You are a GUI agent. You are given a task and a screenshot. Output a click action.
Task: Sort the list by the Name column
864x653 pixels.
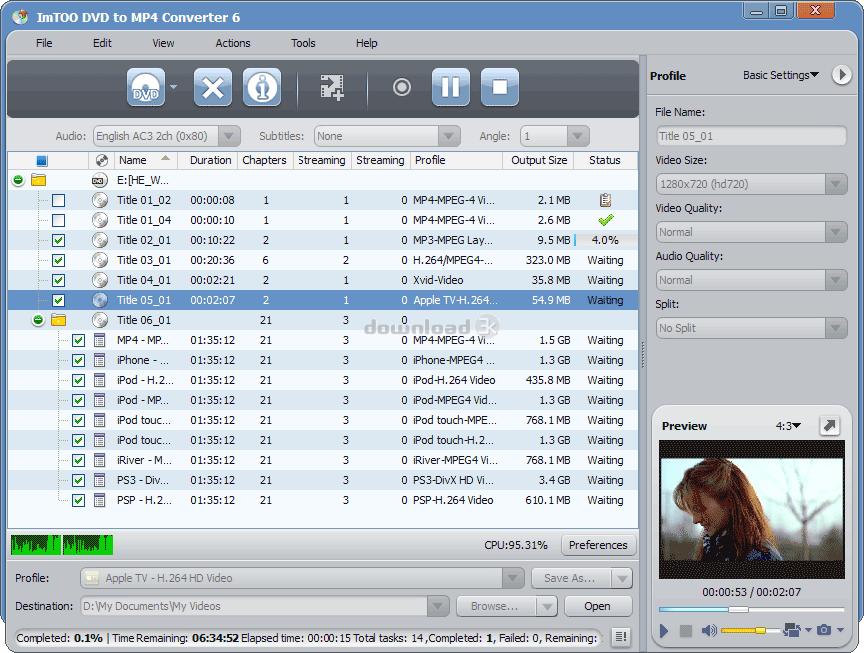point(145,160)
